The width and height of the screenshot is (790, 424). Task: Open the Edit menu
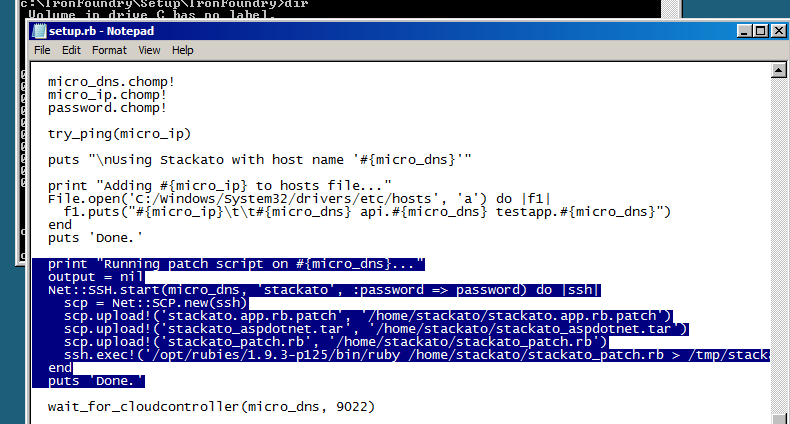click(x=71, y=50)
